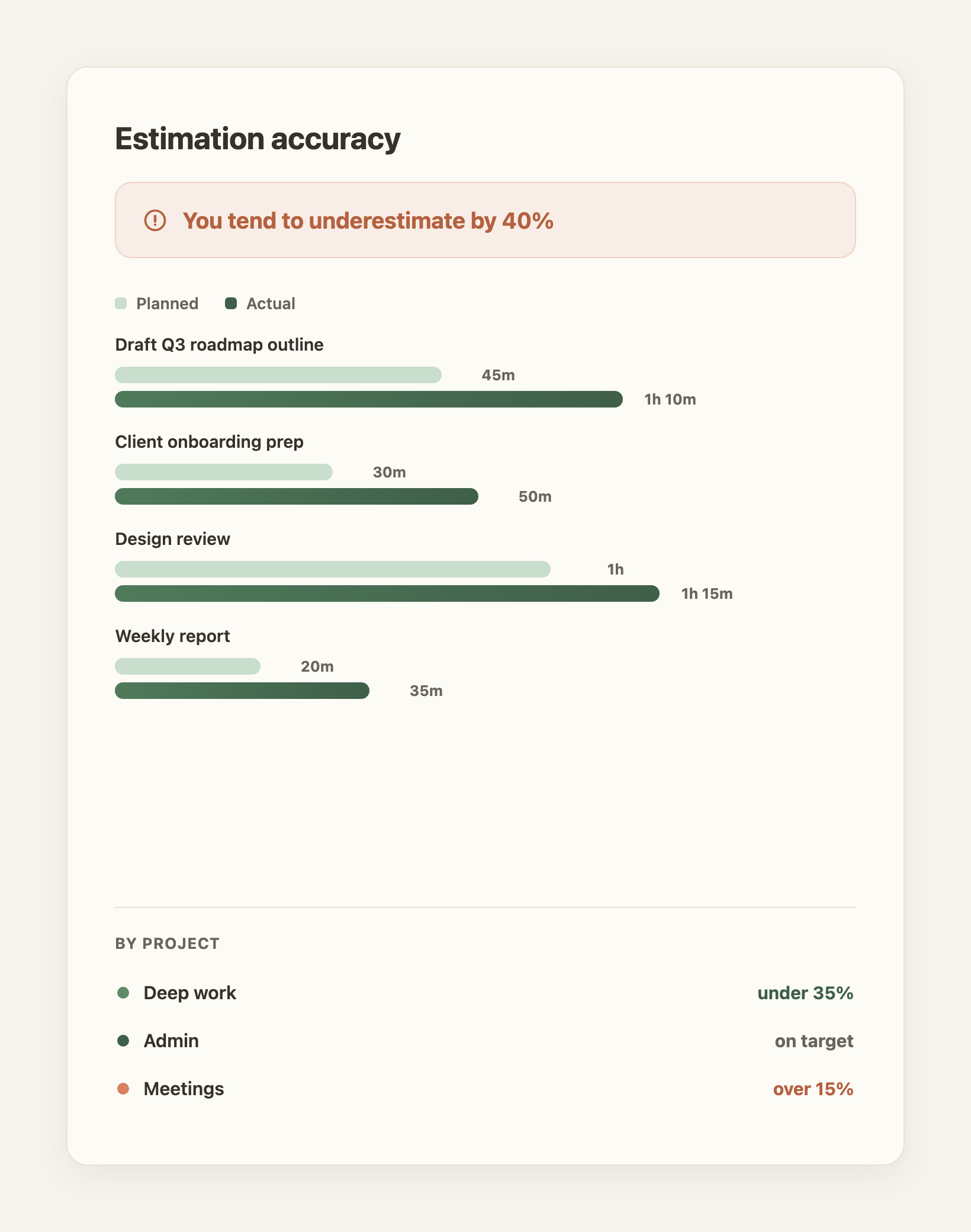Click the 1h planned bar for Design review
Viewport: 971px width, 1232px height.
coord(333,569)
